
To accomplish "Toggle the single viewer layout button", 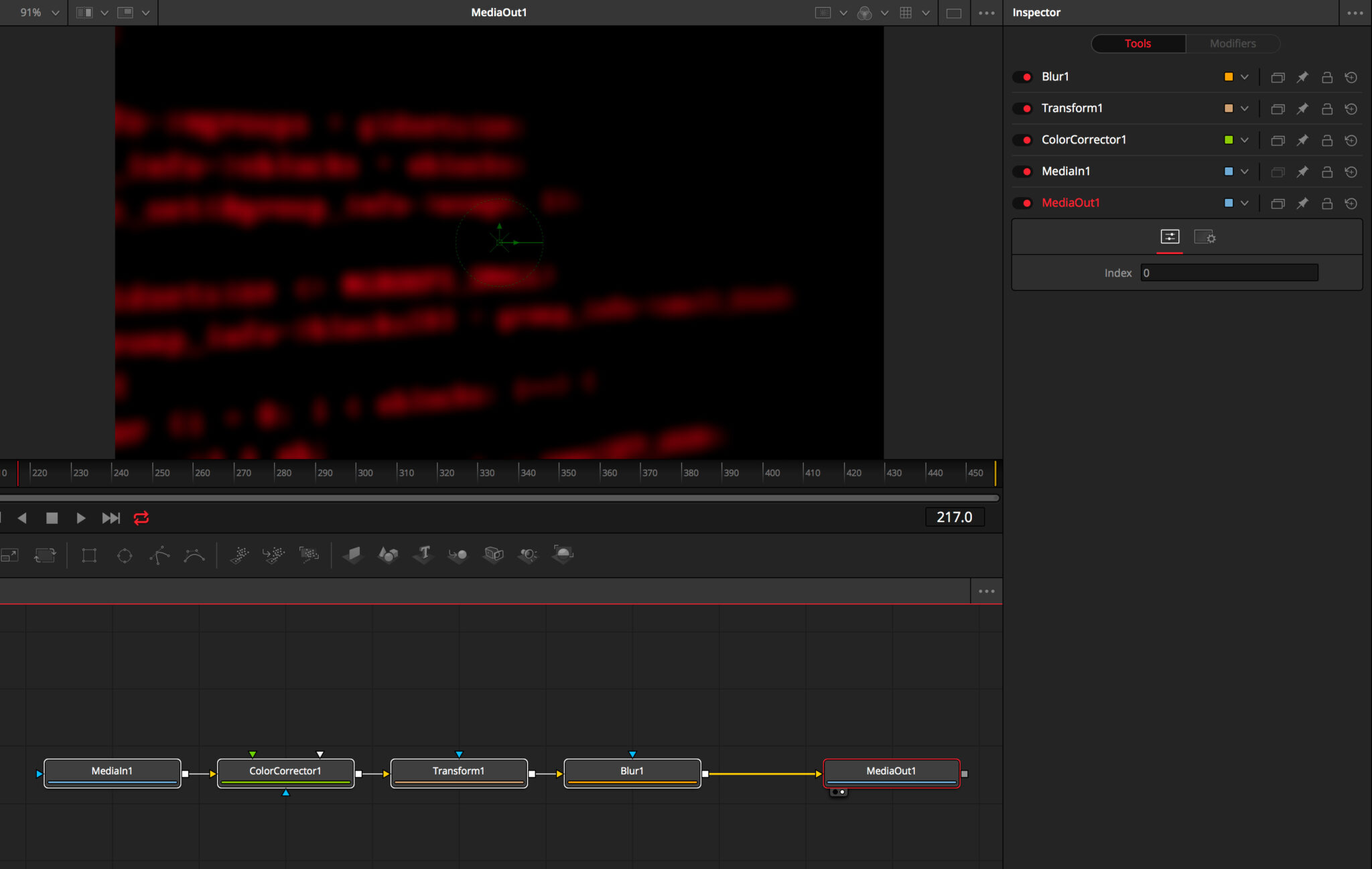I will pyautogui.click(x=954, y=13).
